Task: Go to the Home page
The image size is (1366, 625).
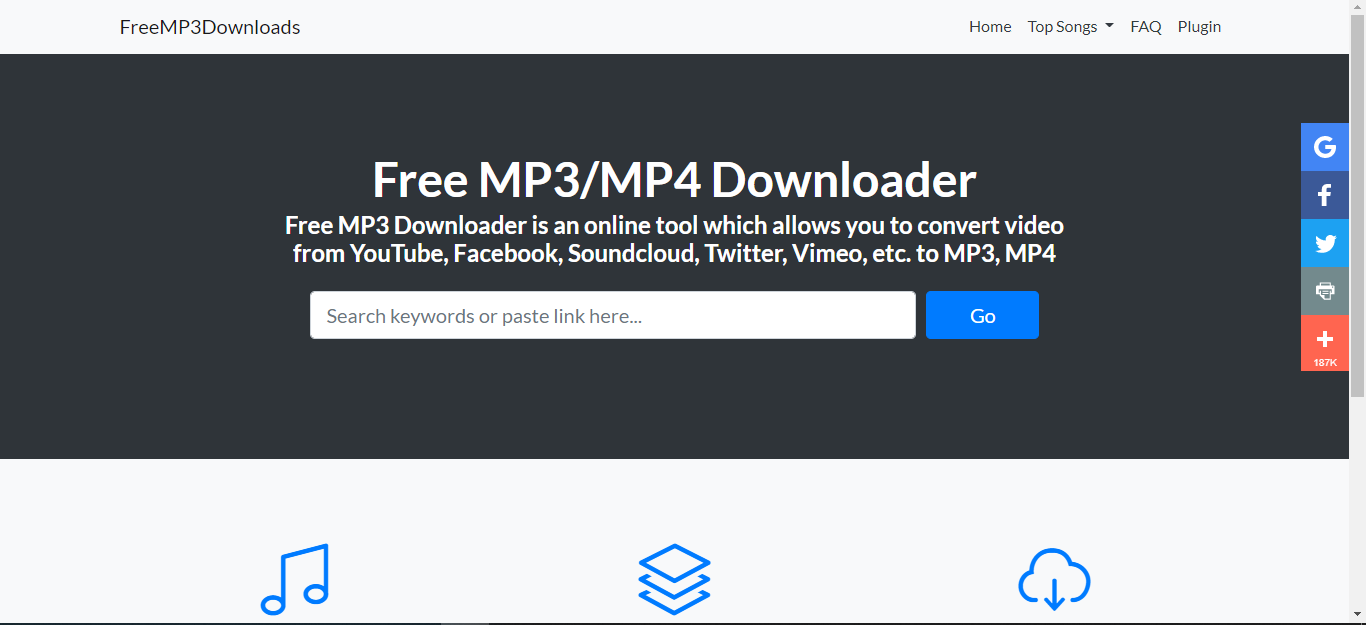Action: [x=990, y=27]
